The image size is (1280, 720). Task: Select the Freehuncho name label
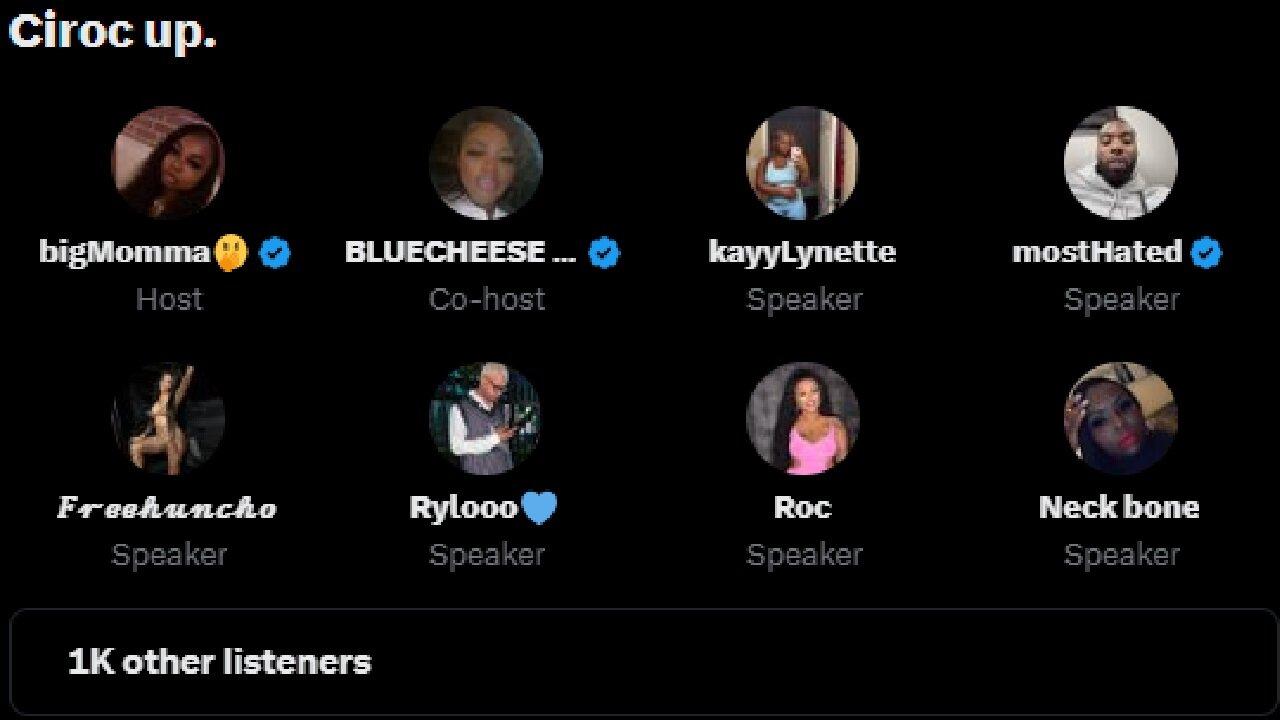[167, 508]
